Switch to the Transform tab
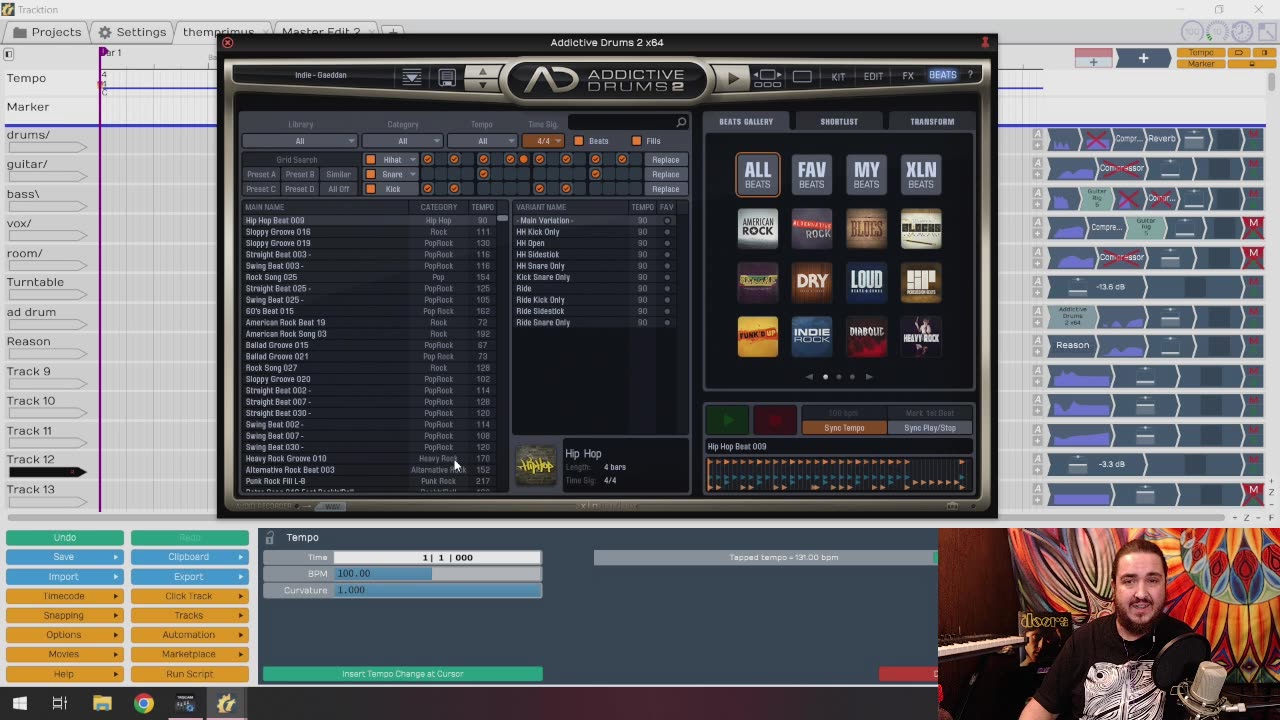Viewport: 1280px width, 720px height. click(x=932, y=122)
